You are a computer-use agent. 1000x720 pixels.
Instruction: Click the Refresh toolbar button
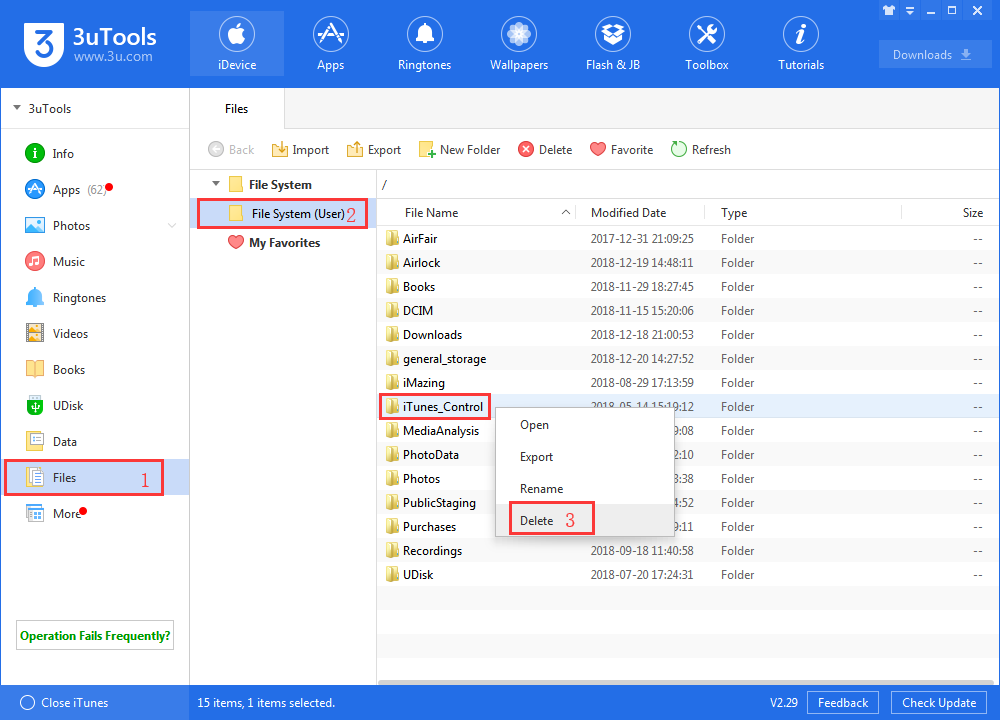tap(701, 150)
